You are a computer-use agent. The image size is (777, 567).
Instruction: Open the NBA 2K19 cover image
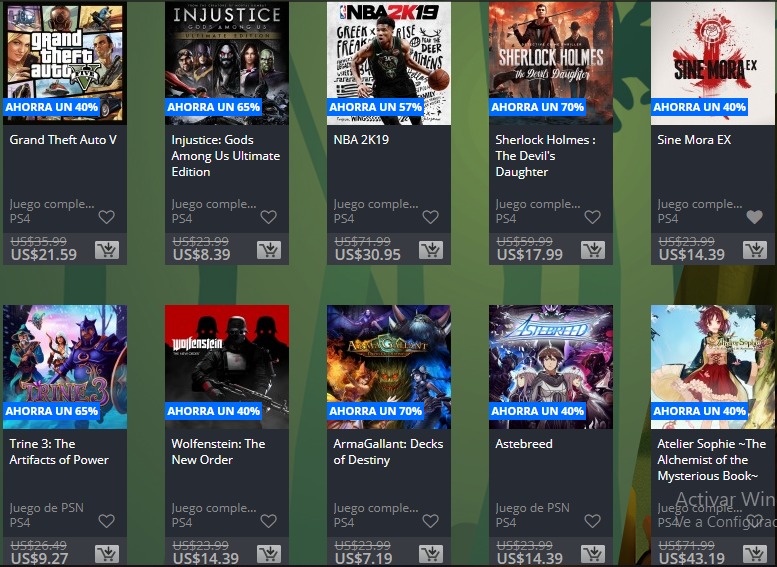389,63
